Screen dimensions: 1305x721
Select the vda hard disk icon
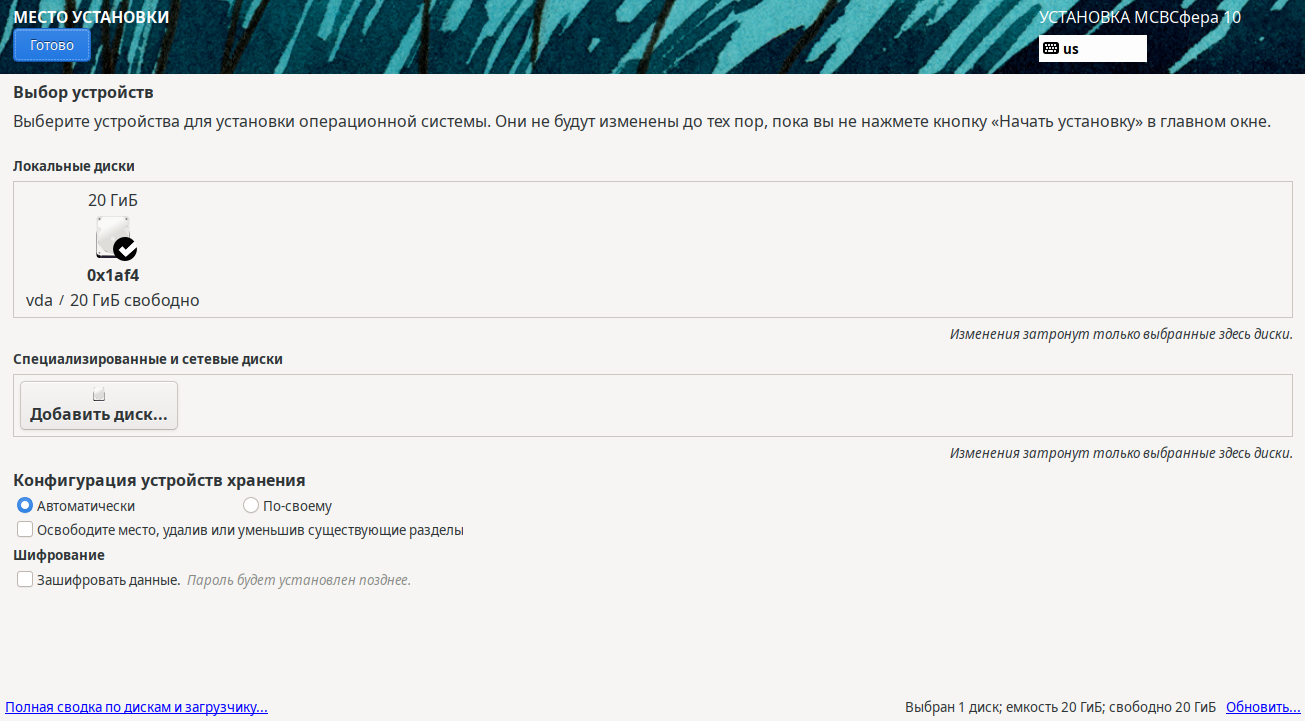(x=112, y=236)
